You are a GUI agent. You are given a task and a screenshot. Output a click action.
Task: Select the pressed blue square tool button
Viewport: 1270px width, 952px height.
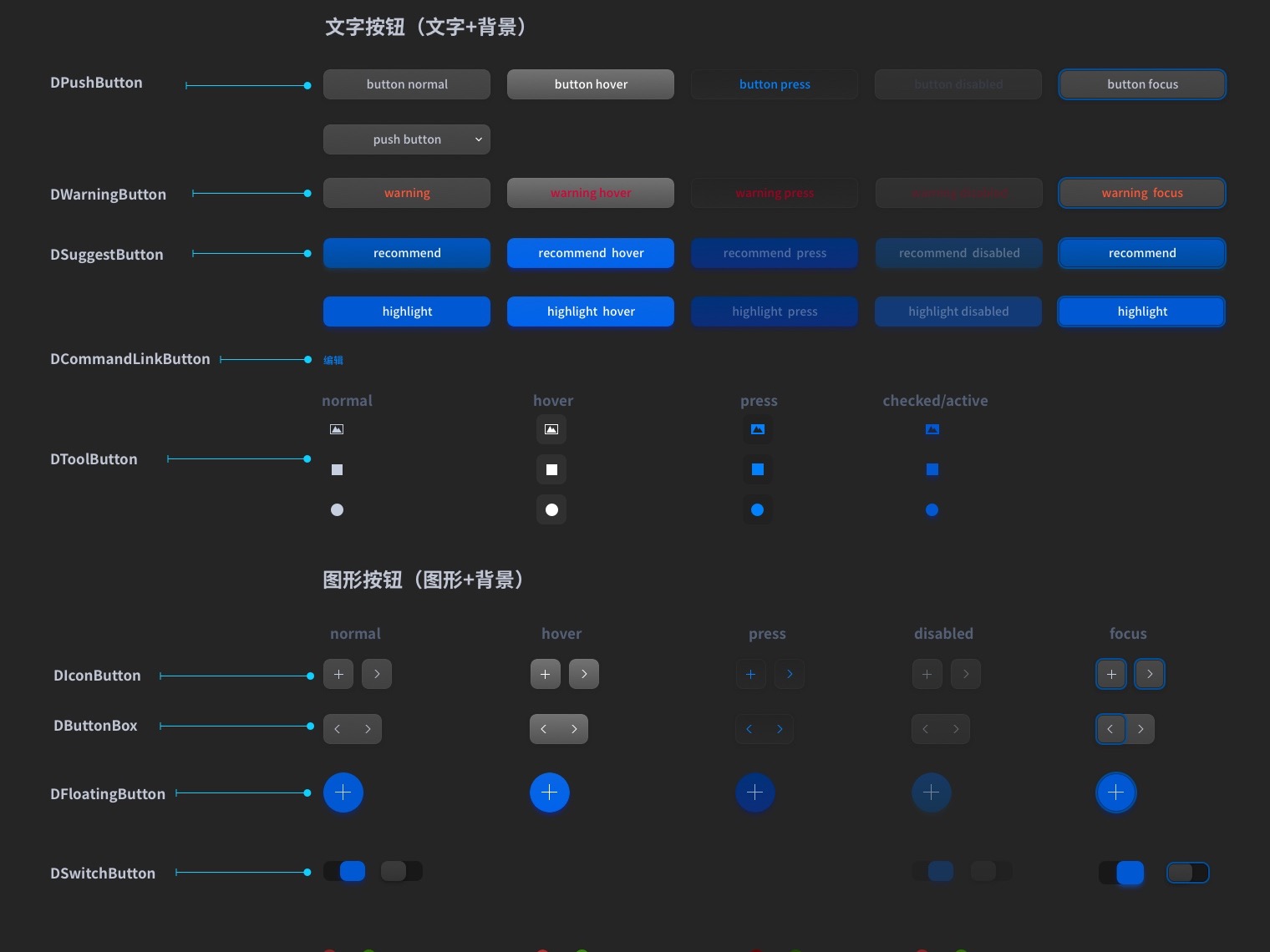tap(757, 469)
